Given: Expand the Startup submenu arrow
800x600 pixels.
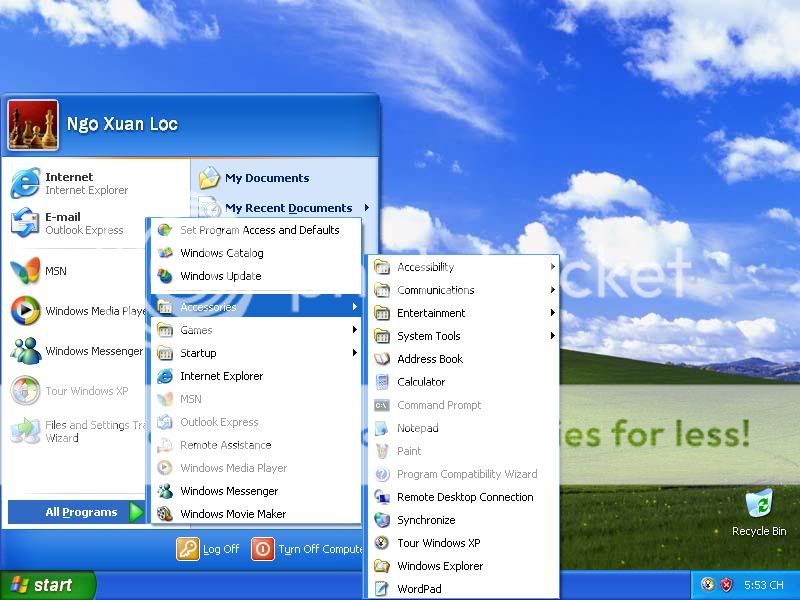Looking at the screenshot, I should [354, 353].
